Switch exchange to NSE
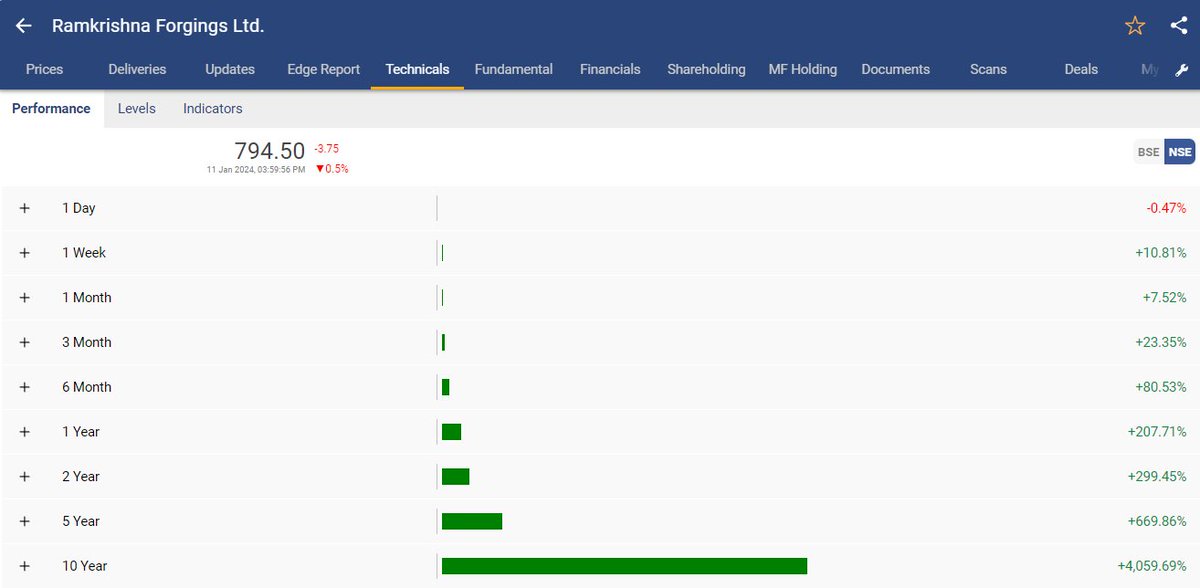Image resolution: width=1200 pixels, height=588 pixels. click(1180, 152)
